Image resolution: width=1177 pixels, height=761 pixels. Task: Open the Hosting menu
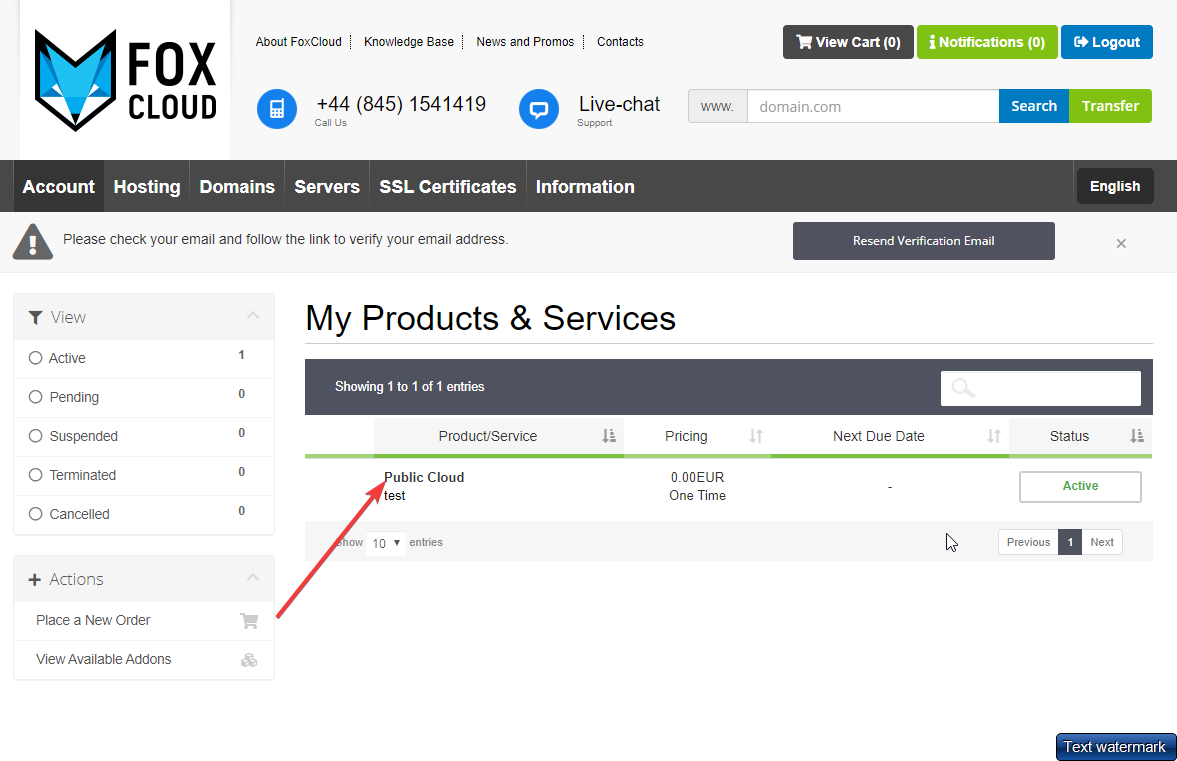[147, 187]
